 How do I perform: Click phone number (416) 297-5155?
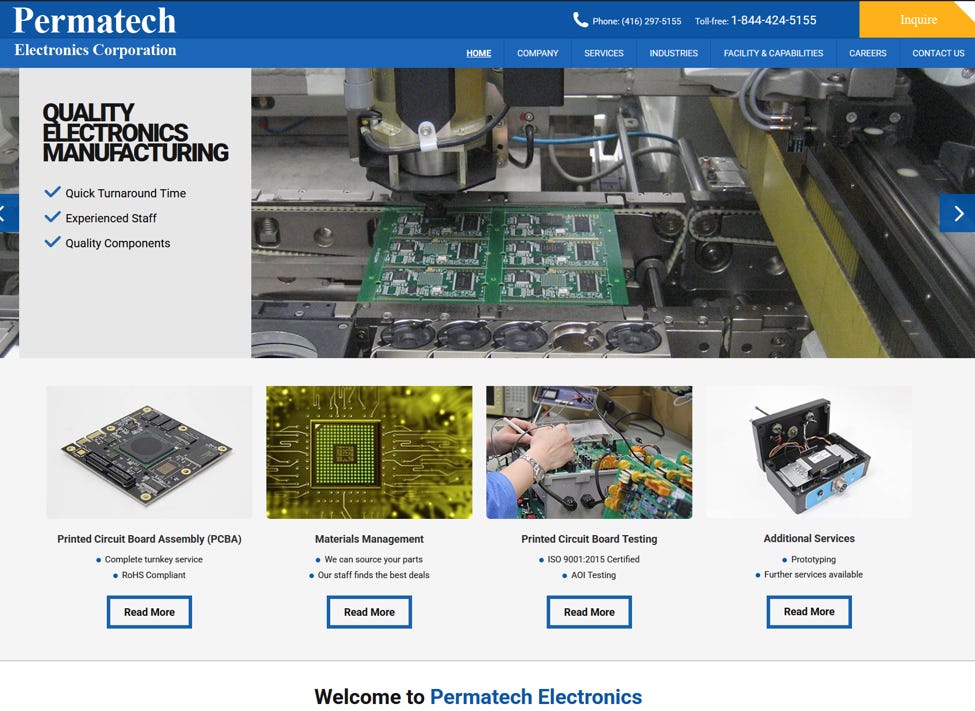click(651, 21)
